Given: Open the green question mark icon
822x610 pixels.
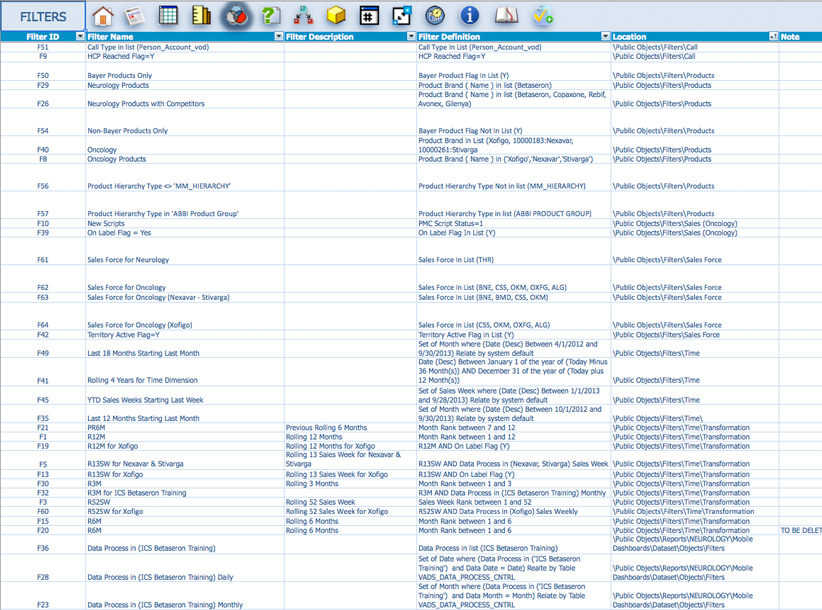Looking at the screenshot, I should point(271,16).
